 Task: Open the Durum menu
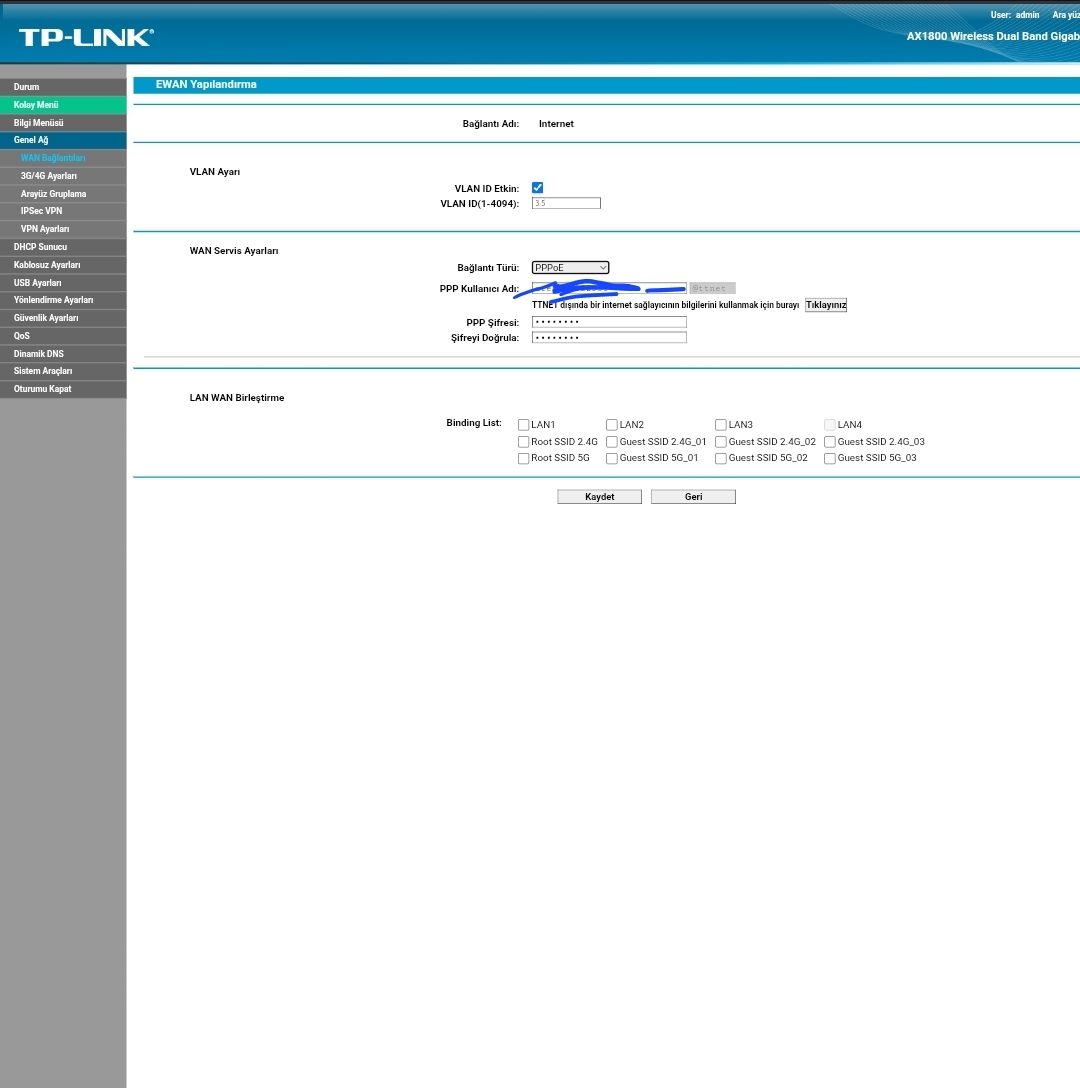pyautogui.click(x=63, y=87)
